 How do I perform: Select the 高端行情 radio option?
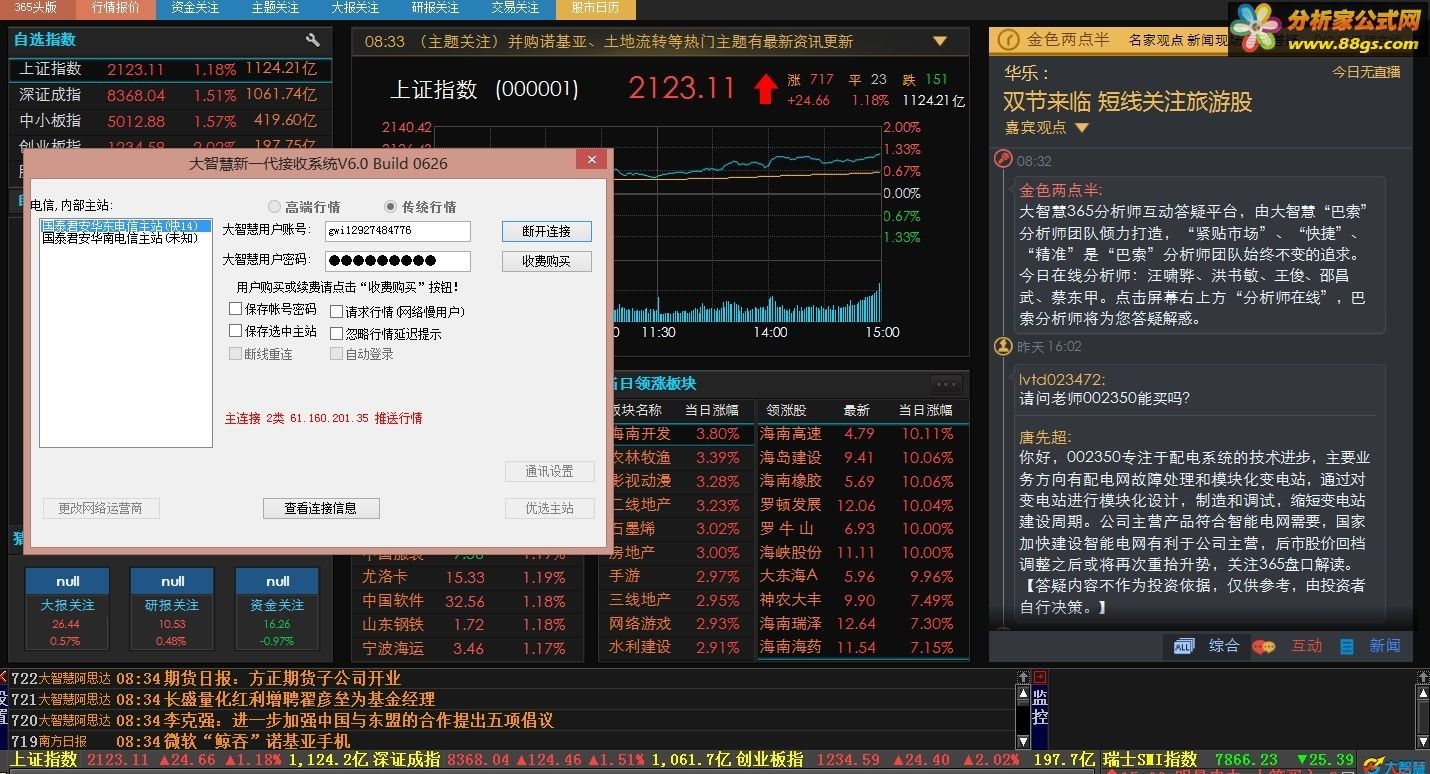(x=274, y=206)
